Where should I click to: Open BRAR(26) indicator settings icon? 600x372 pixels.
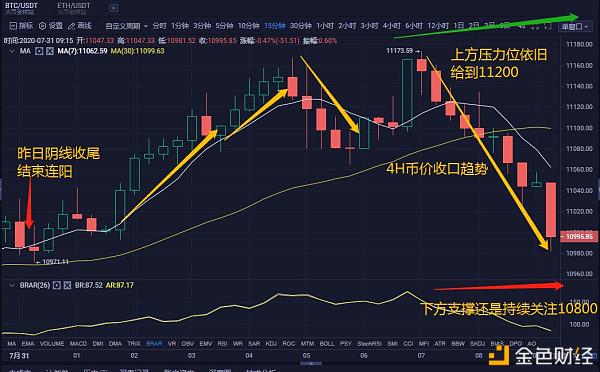(57, 285)
